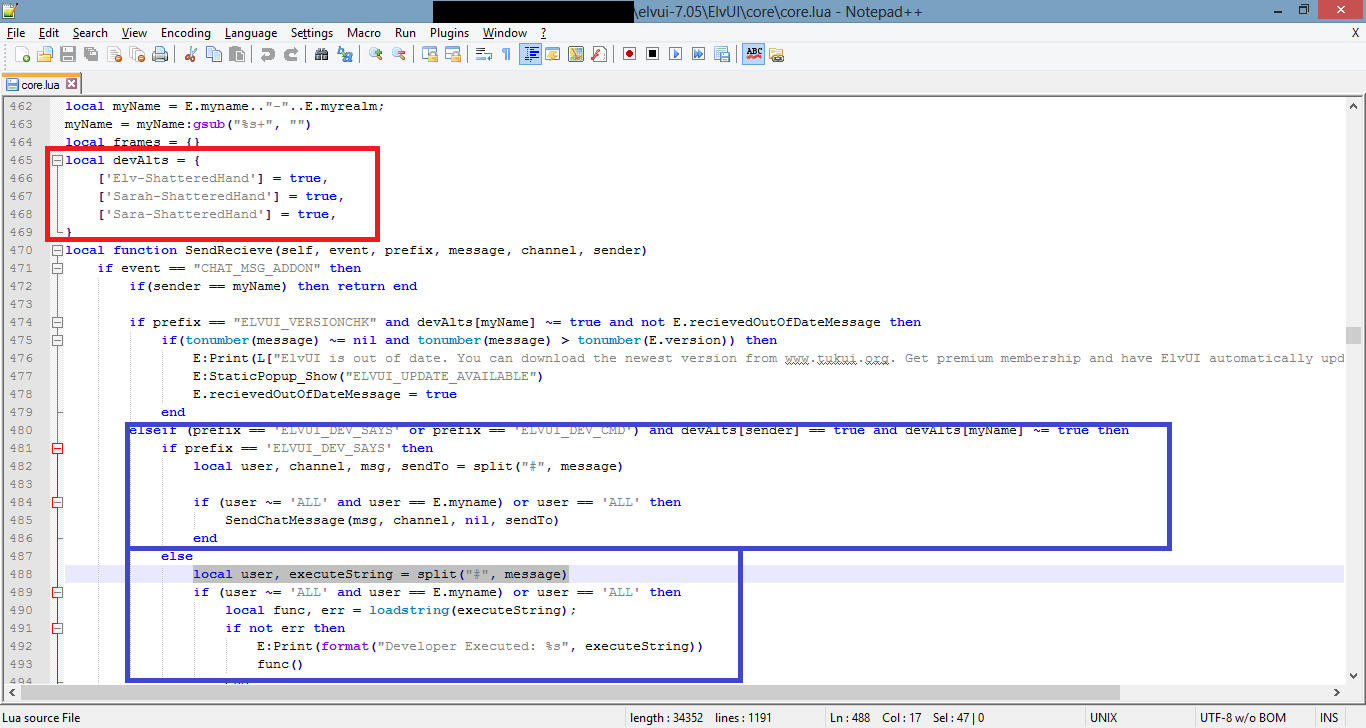Paste clipboard using toolbar paste icon
This screenshot has width=1366, height=728.
(x=236, y=54)
